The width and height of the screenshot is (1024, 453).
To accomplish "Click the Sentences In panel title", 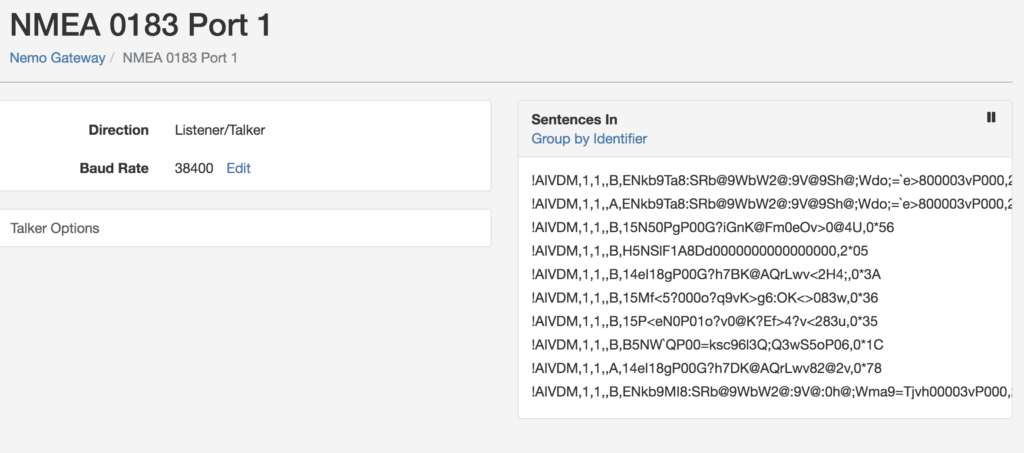I will (x=574, y=119).
